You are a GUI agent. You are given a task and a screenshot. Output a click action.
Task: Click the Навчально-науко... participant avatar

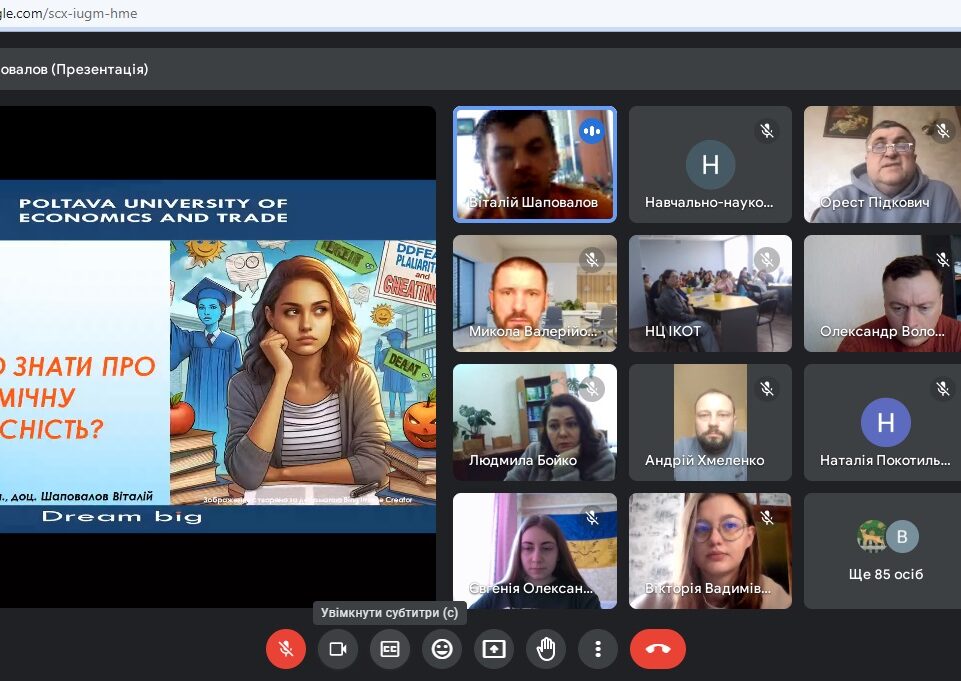point(710,165)
